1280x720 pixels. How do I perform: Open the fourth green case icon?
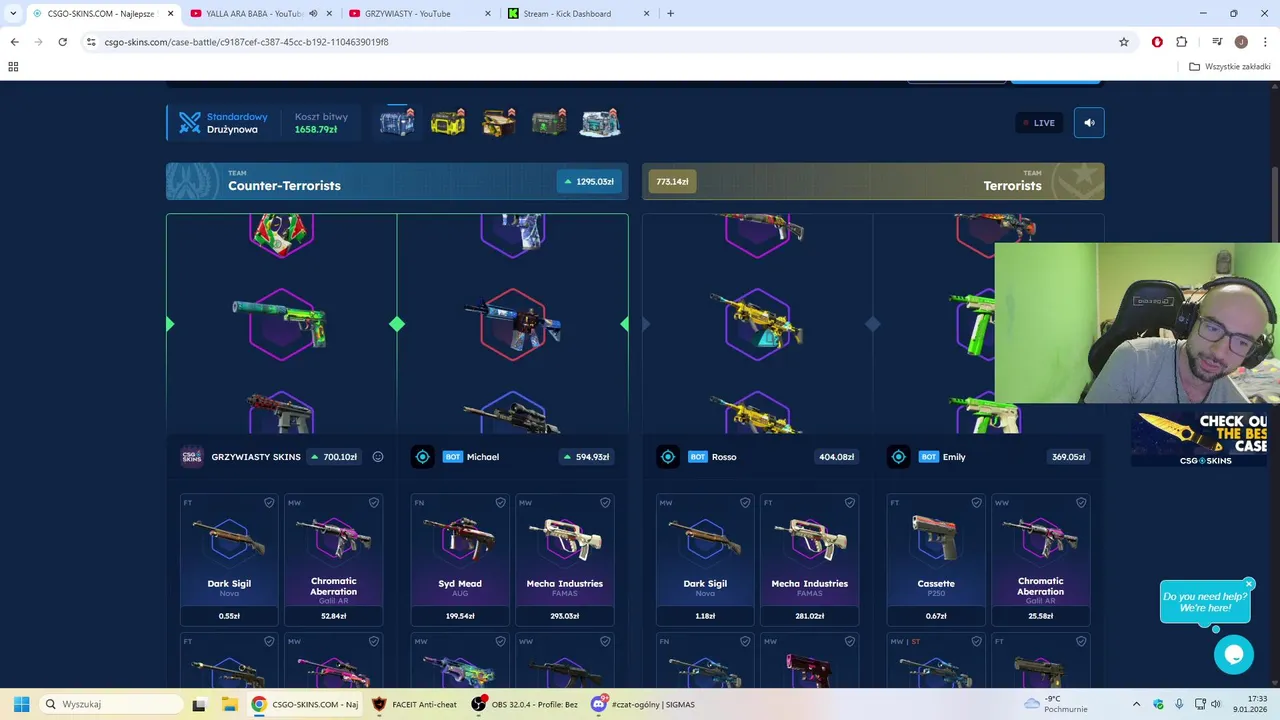click(549, 123)
